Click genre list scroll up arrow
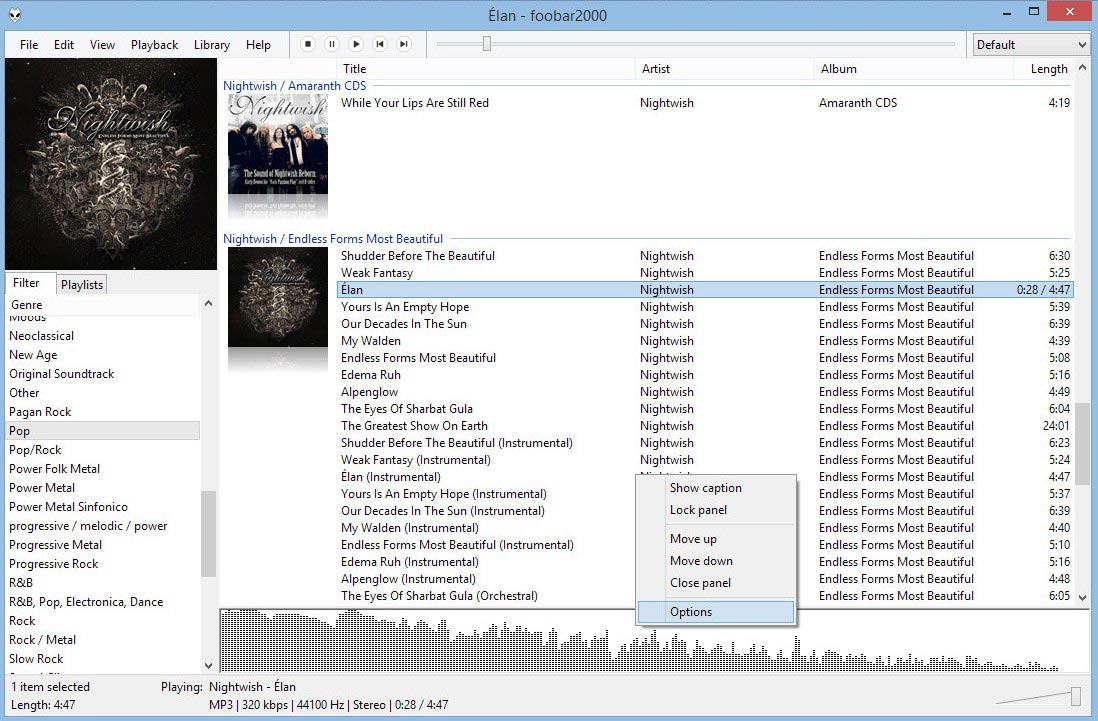This screenshot has height=721, width=1098. pos(208,304)
